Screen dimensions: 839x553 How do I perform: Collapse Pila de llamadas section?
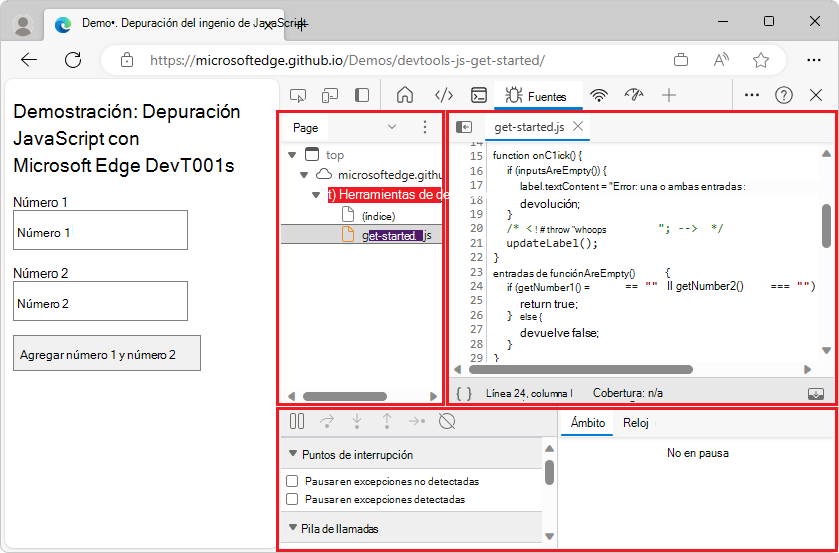pos(293,528)
